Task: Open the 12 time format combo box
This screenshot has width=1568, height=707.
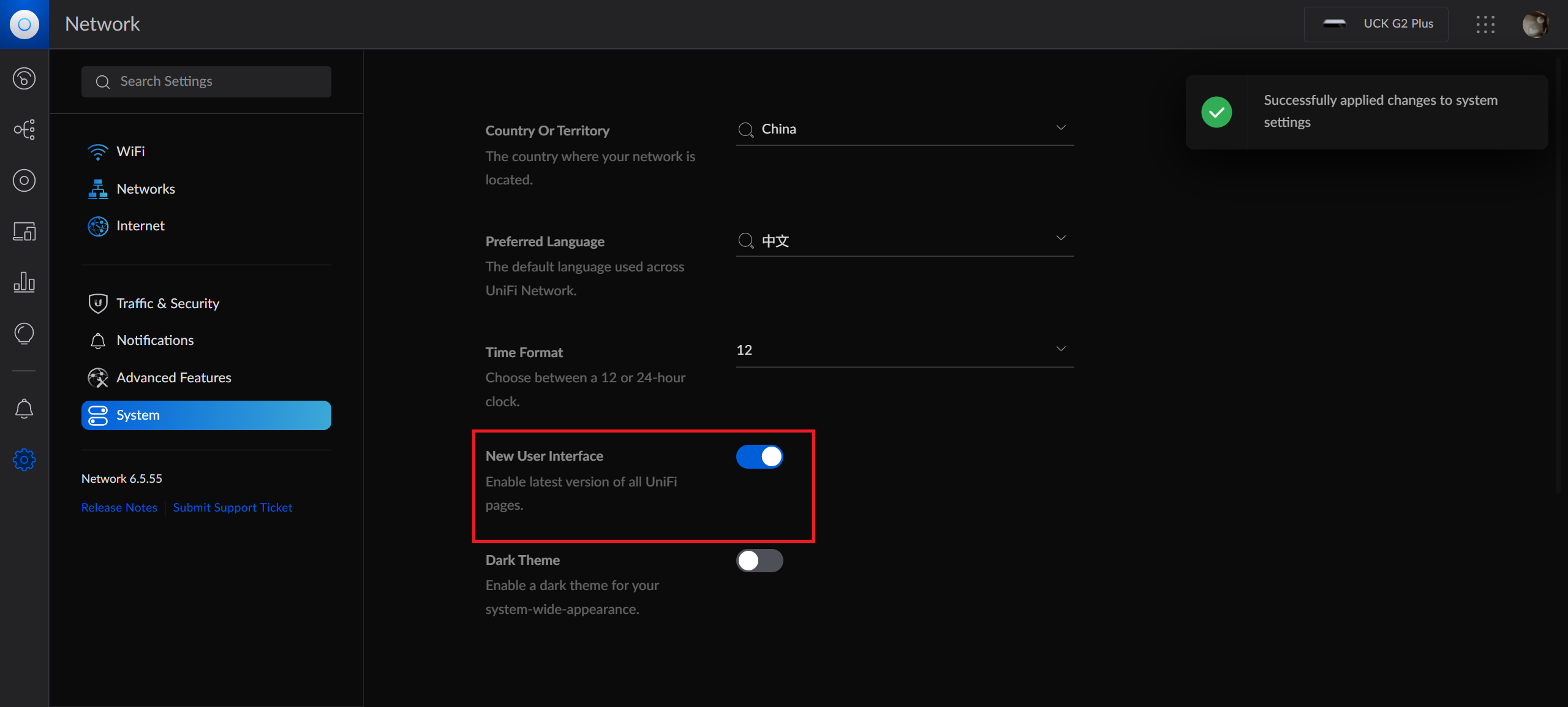Action: point(905,350)
